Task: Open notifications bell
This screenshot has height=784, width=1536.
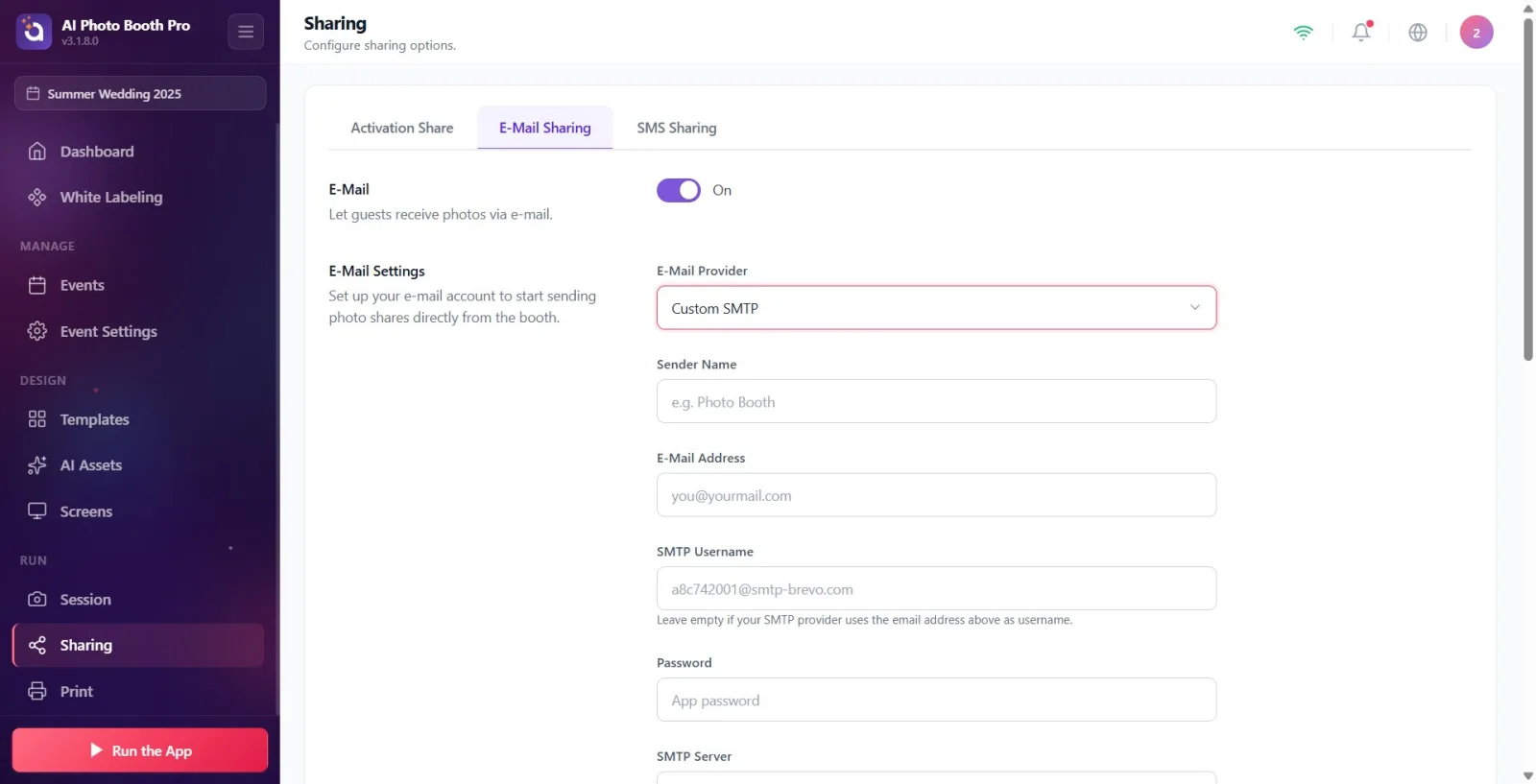Action: [x=1361, y=32]
